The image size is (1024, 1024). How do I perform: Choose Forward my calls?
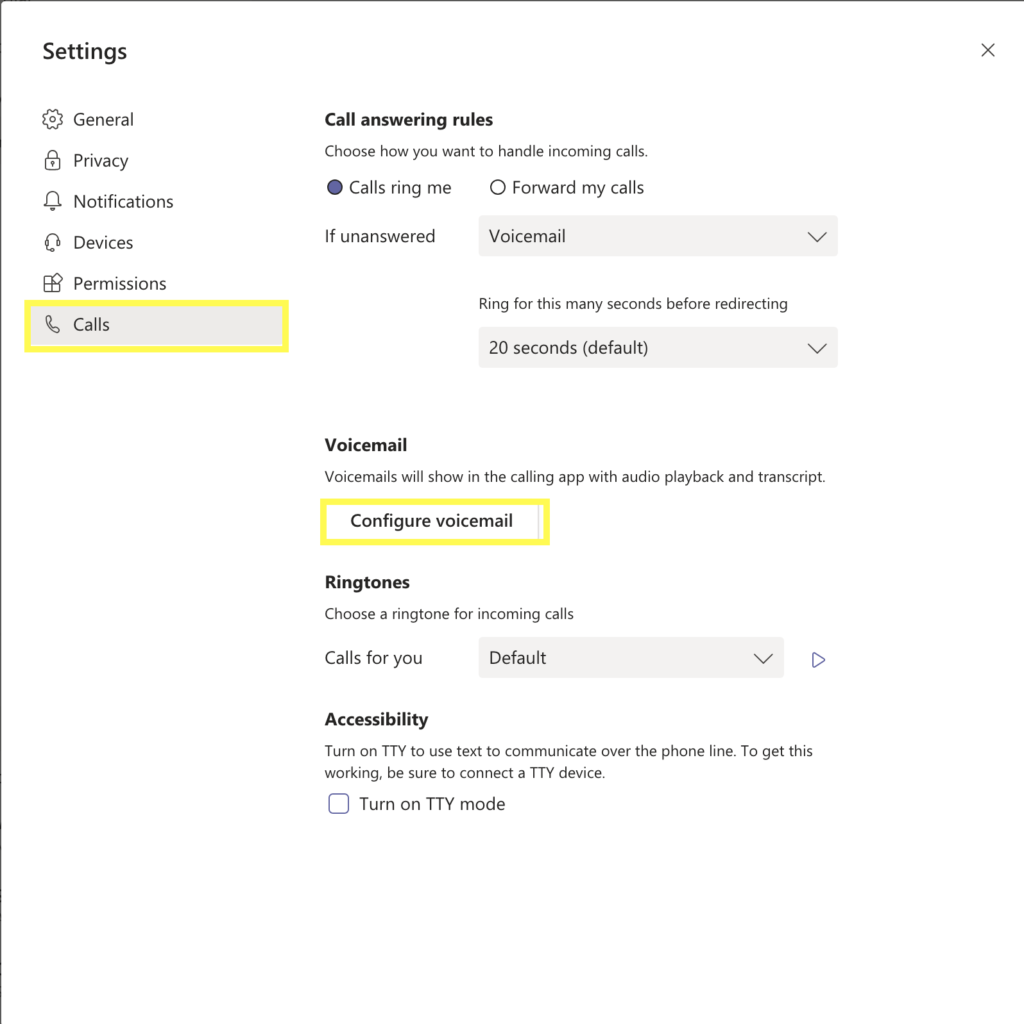pos(497,187)
